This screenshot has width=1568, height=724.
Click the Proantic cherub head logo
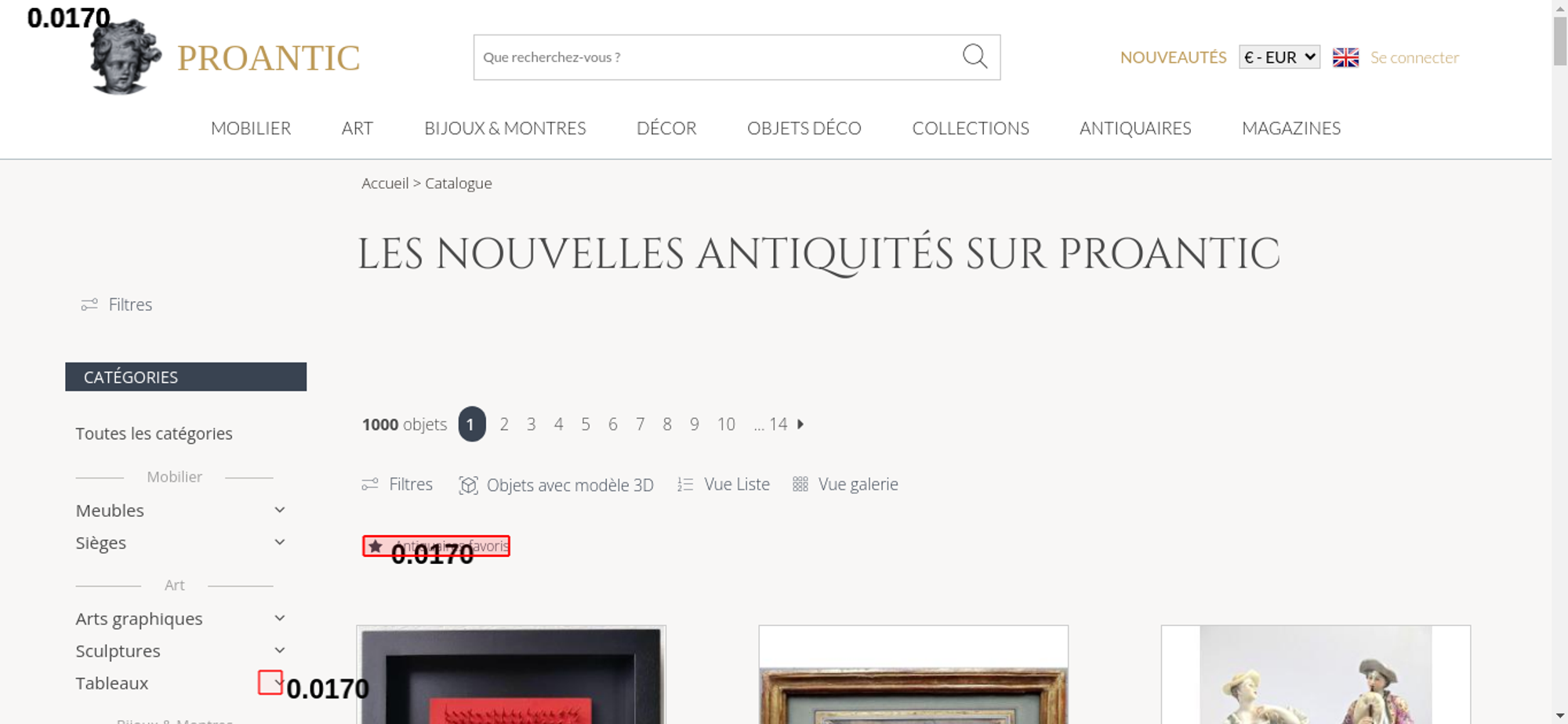point(125,58)
